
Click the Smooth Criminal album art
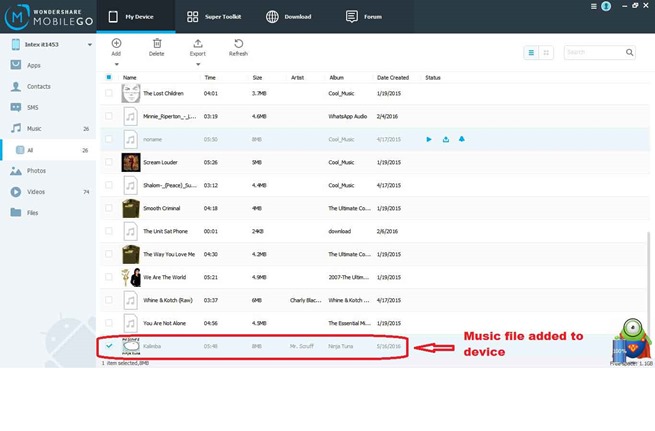[x=131, y=208]
